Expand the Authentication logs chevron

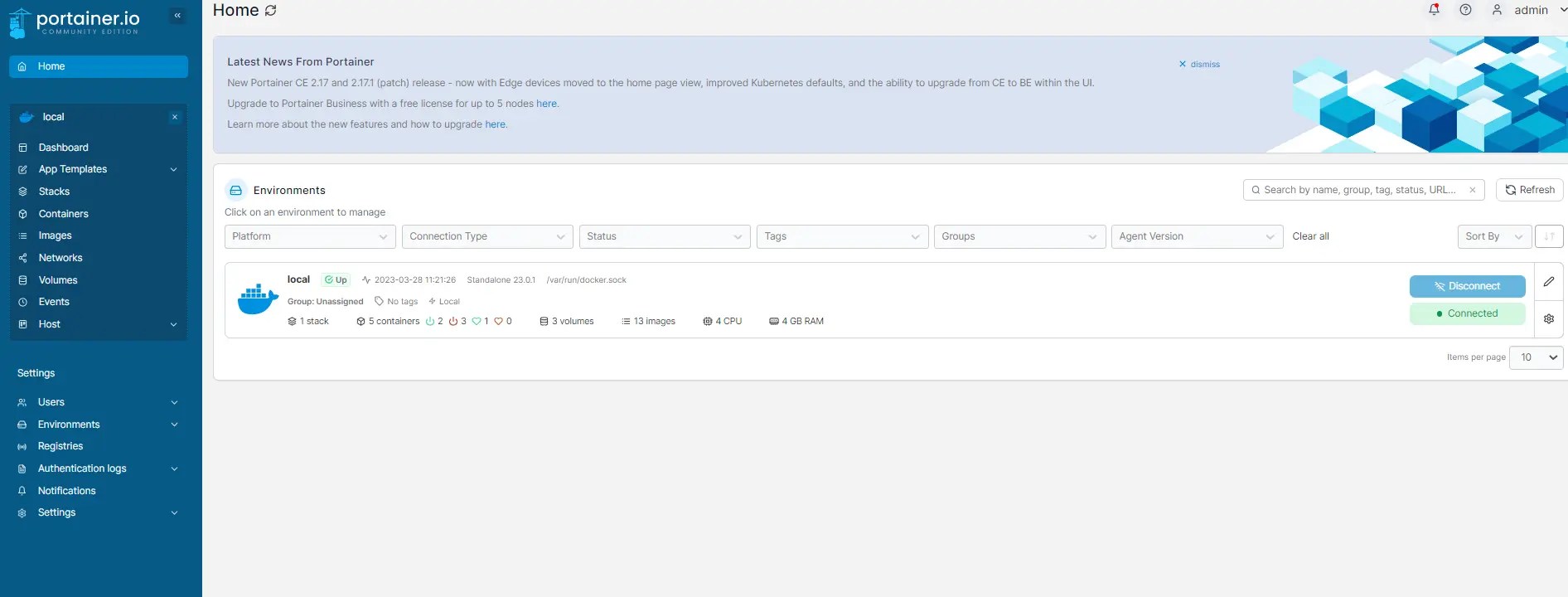tap(174, 468)
